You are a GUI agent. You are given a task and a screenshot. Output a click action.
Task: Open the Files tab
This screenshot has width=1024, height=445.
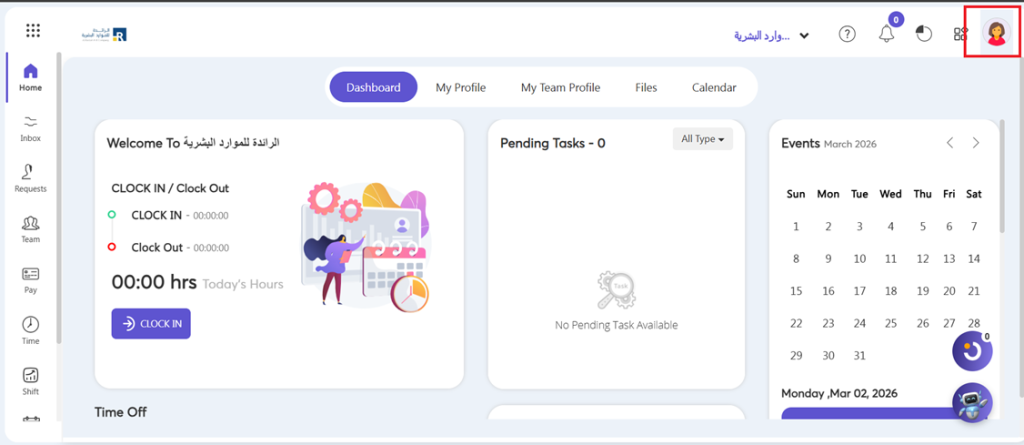click(x=646, y=88)
